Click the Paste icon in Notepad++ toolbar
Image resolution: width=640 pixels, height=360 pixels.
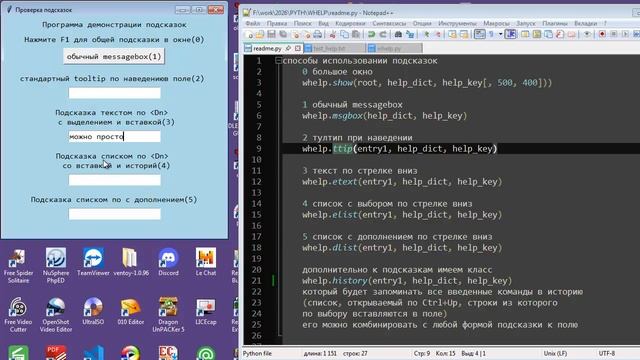tap(356, 35)
